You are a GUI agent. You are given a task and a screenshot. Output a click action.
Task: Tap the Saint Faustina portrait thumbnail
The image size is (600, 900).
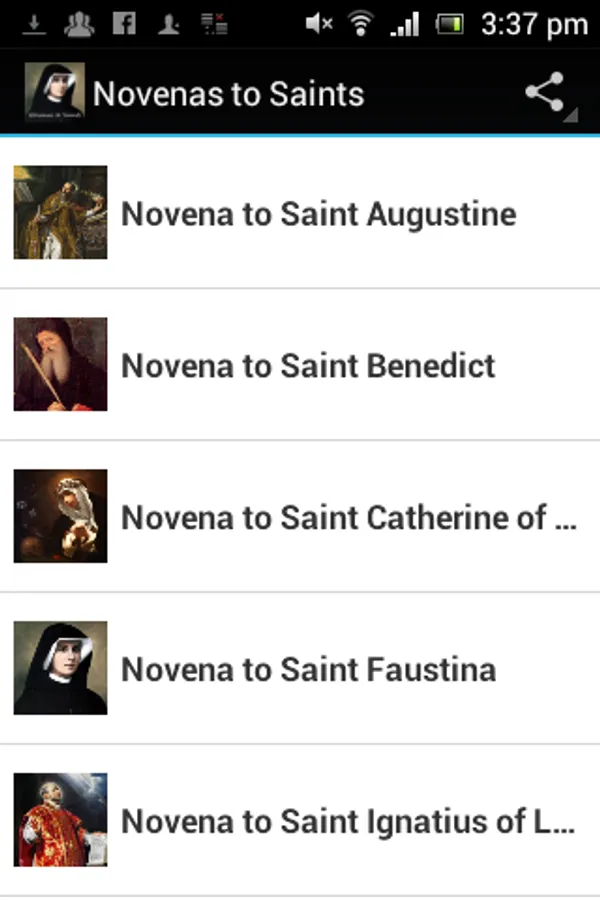[60, 668]
